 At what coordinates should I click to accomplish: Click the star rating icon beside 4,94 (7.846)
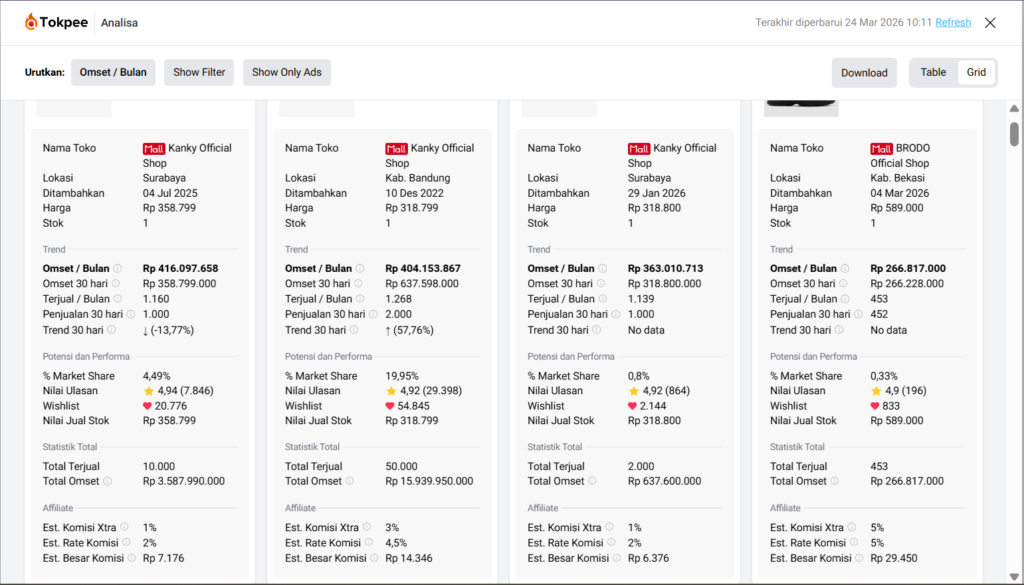pyautogui.click(x=149, y=391)
